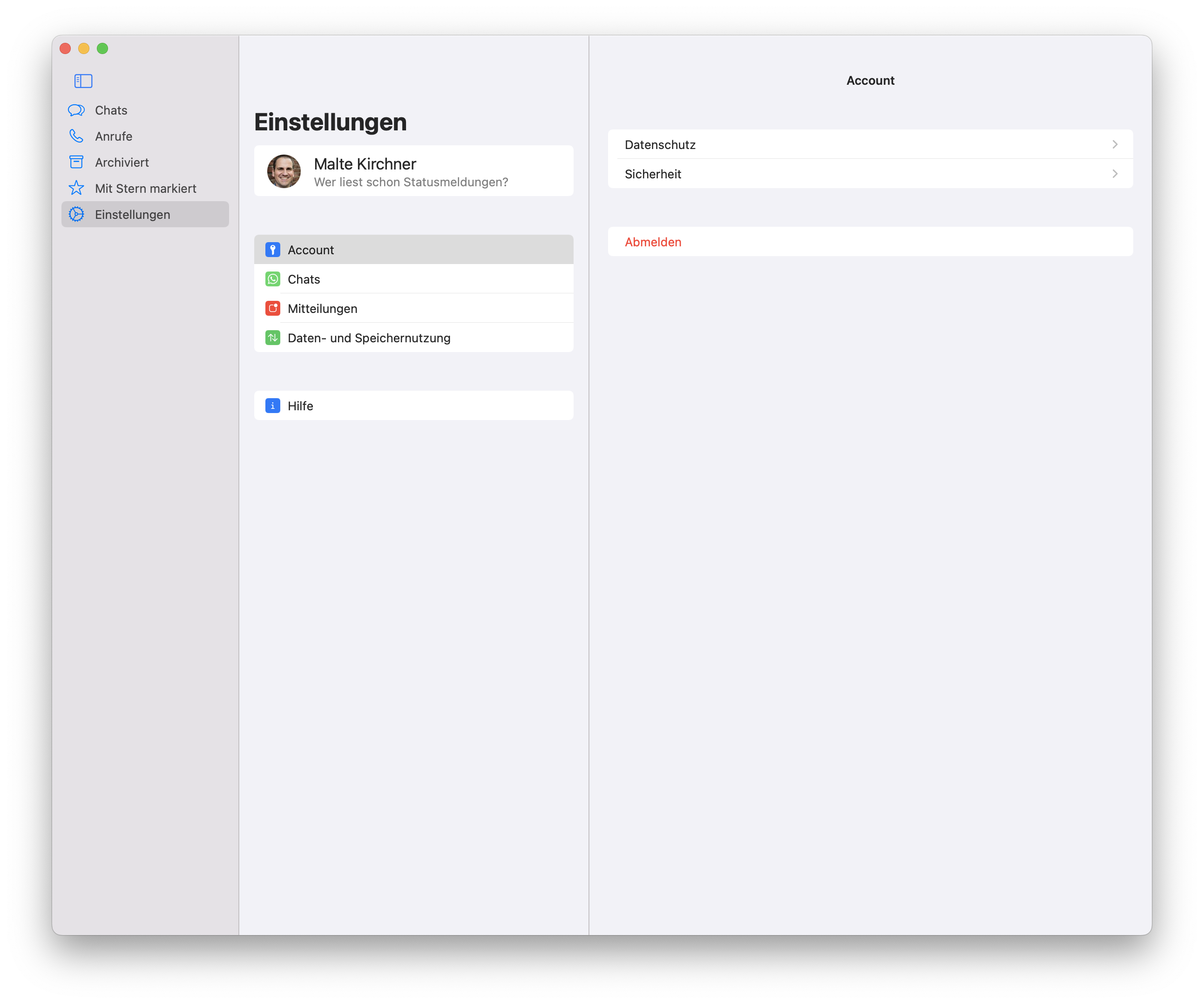The image size is (1204, 1004).
Task: Expand the Datenschutz chevron arrow
Action: pyautogui.click(x=1115, y=144)
